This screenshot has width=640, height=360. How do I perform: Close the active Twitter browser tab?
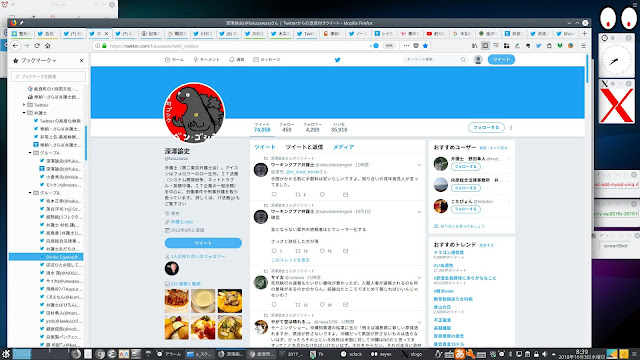click(x=107, y=33)
